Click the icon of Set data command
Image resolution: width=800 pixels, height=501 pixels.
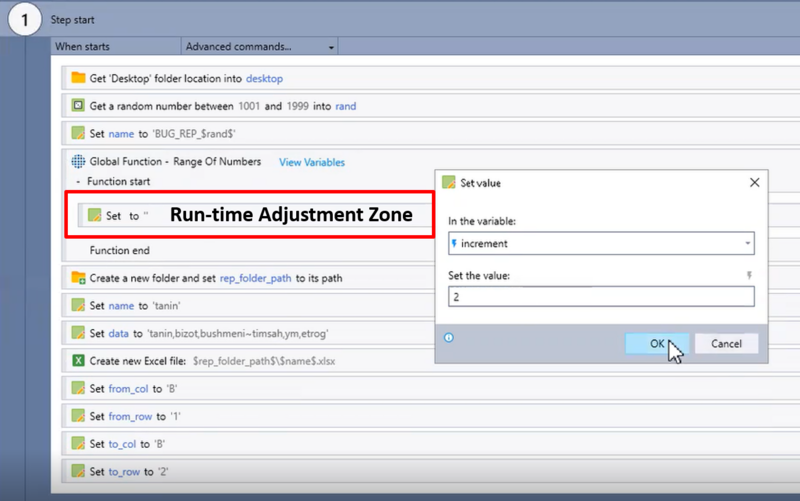click(78, 333)
